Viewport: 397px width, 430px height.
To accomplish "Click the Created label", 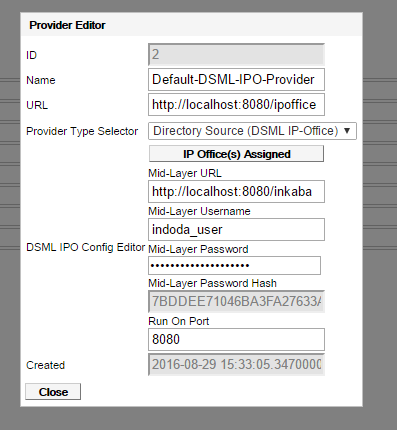I will pos(45,365).
